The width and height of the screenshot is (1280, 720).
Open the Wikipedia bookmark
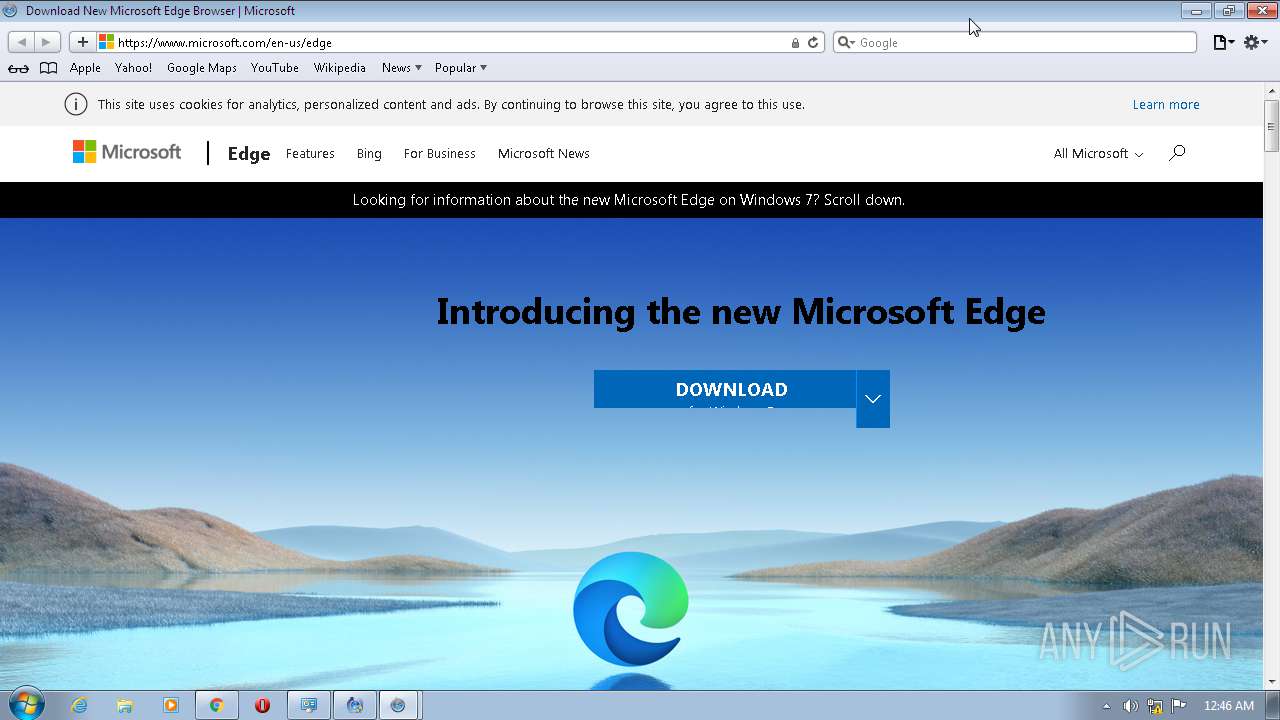[340, 68]
